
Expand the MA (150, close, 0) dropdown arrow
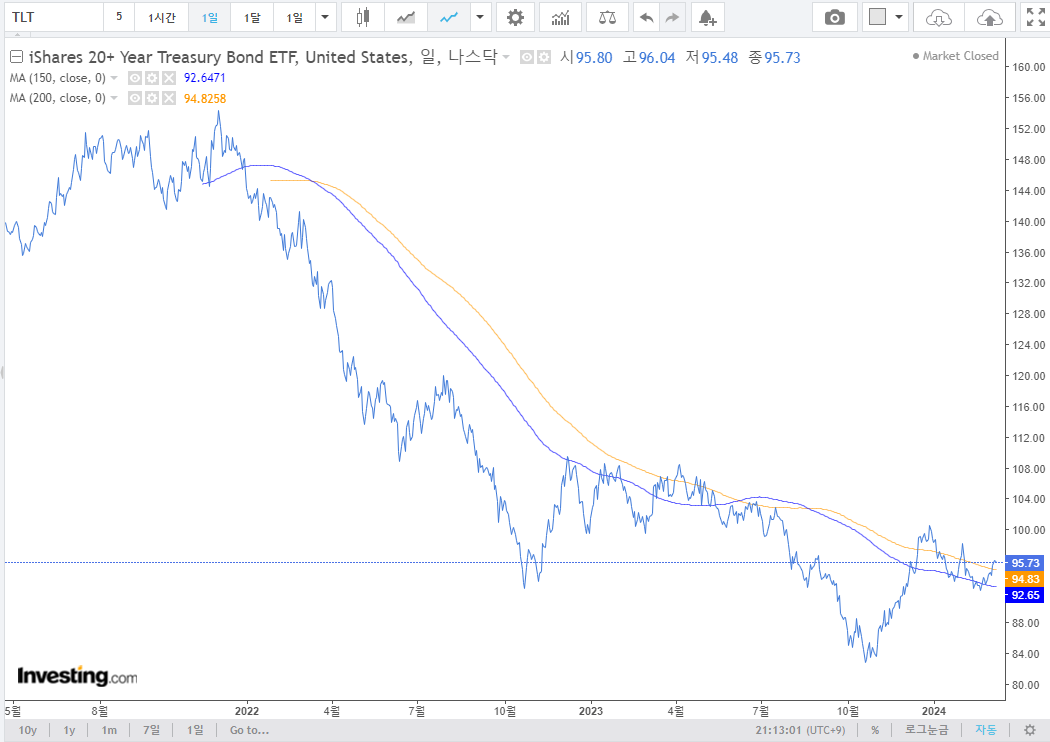115,78
